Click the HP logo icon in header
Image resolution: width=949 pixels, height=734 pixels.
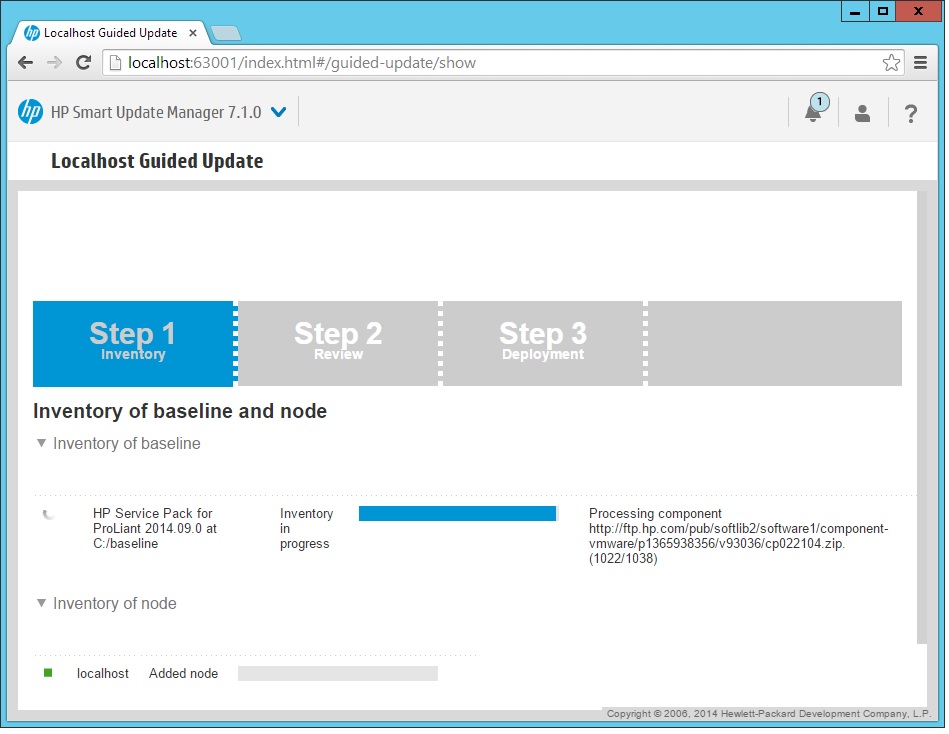30,112
